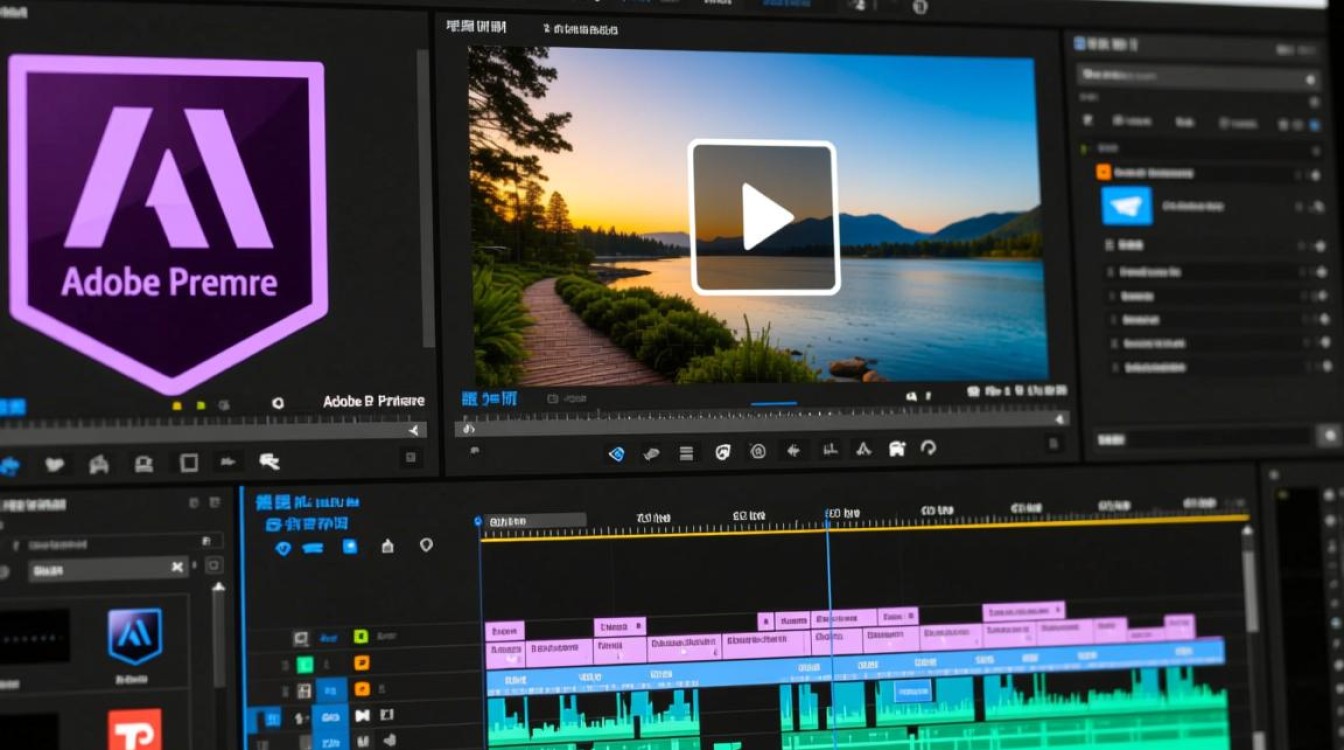Select the long blue clip in the timeline

(856, 668)
